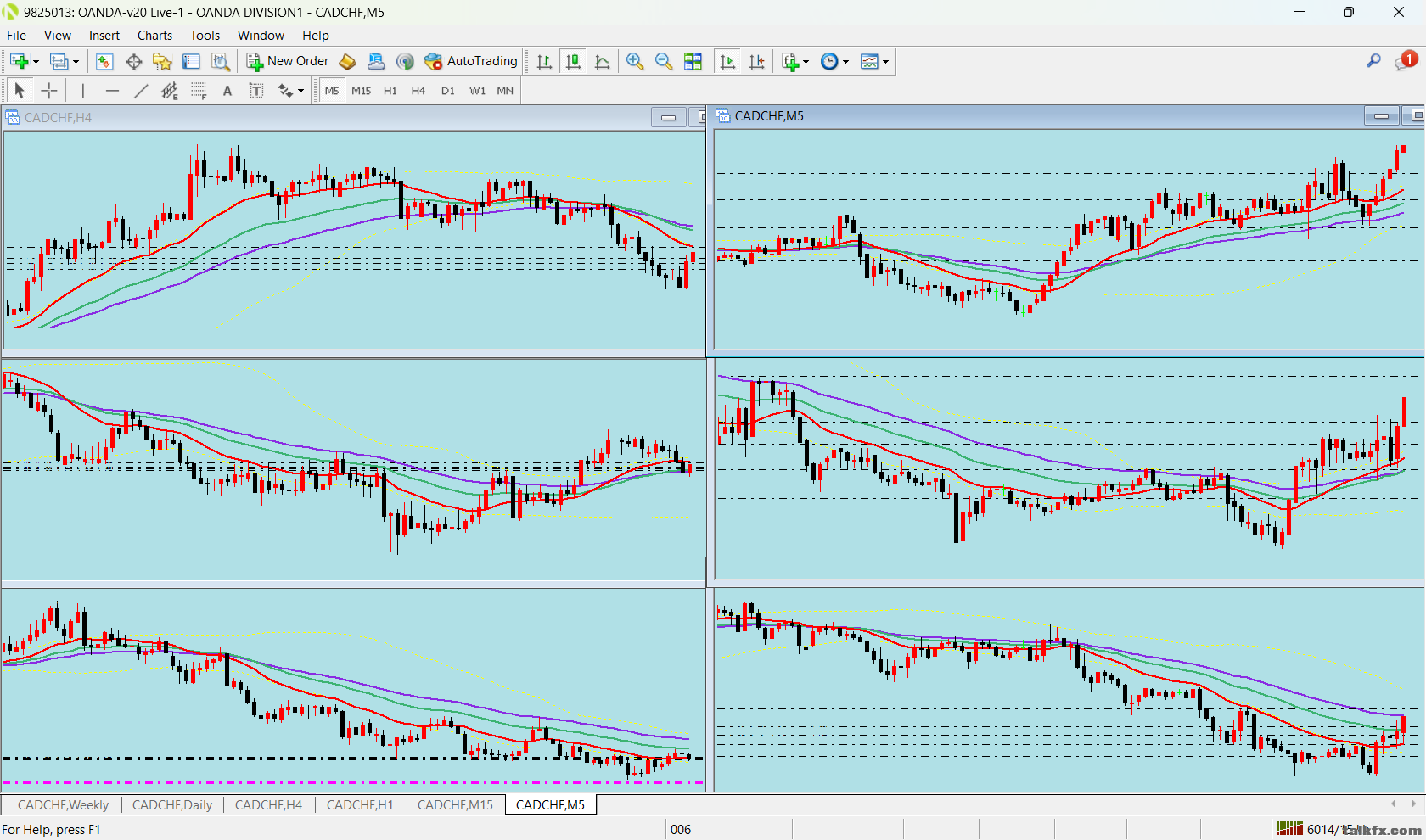Open the Strategy Tester icon
The width and height of the screenshot is (1426, 840).
221,61
